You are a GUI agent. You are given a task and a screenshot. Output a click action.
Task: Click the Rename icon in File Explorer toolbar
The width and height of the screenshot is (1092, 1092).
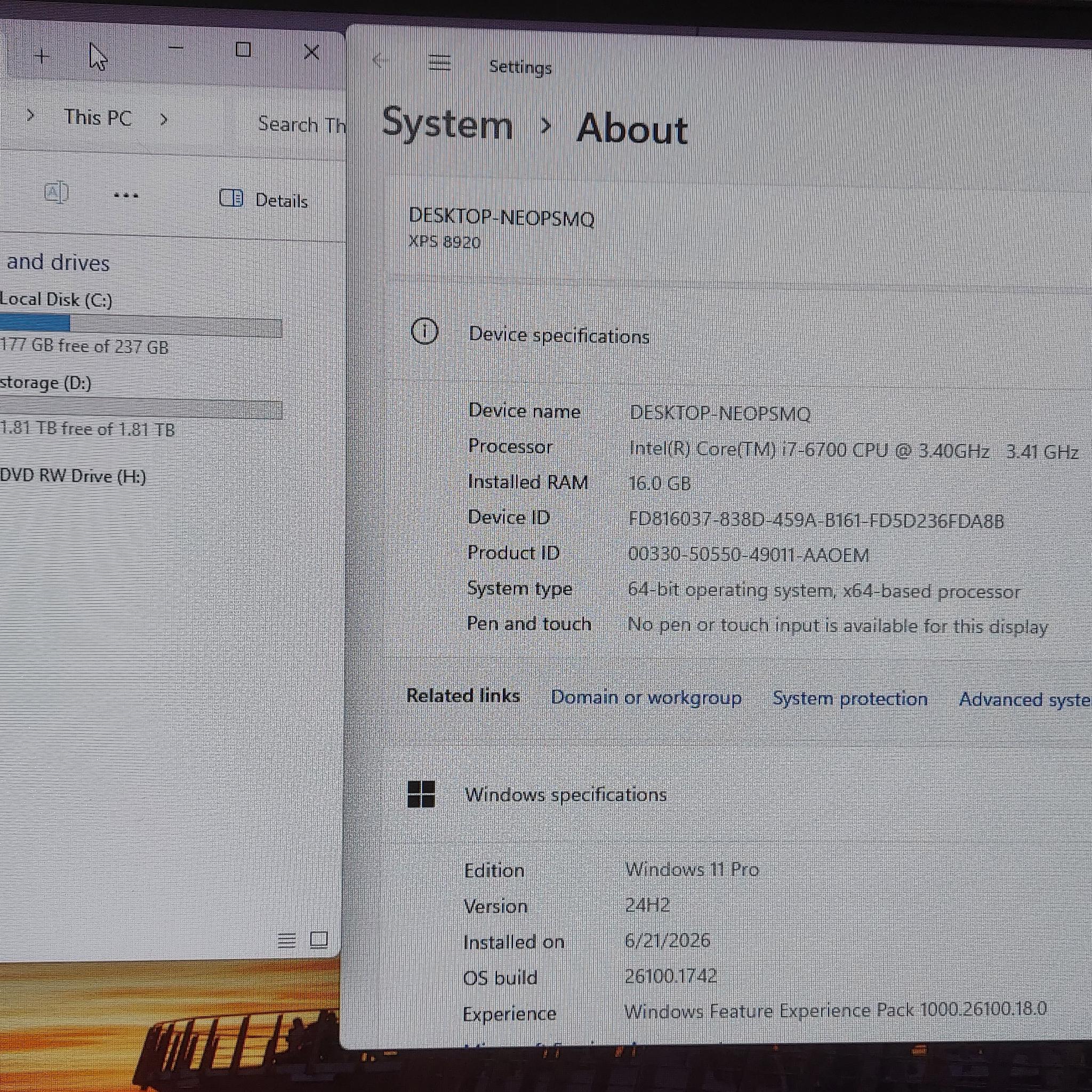[56, 192]
